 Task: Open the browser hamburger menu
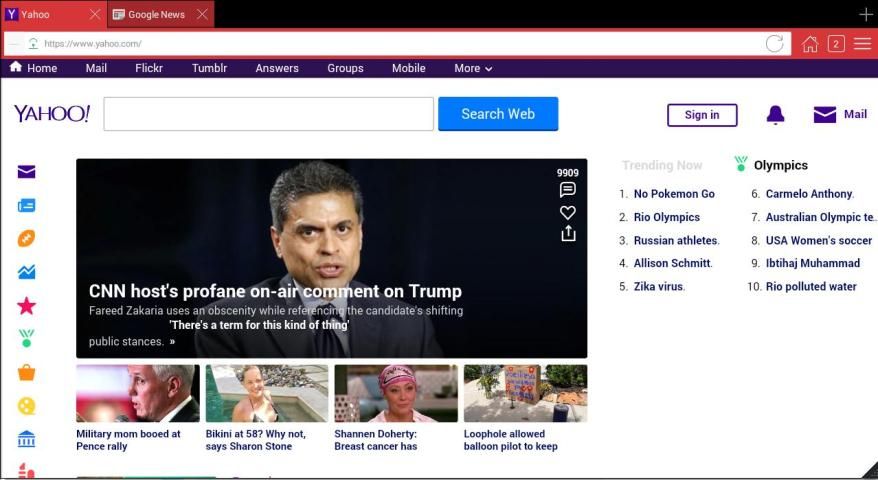[x=862, y=44]
